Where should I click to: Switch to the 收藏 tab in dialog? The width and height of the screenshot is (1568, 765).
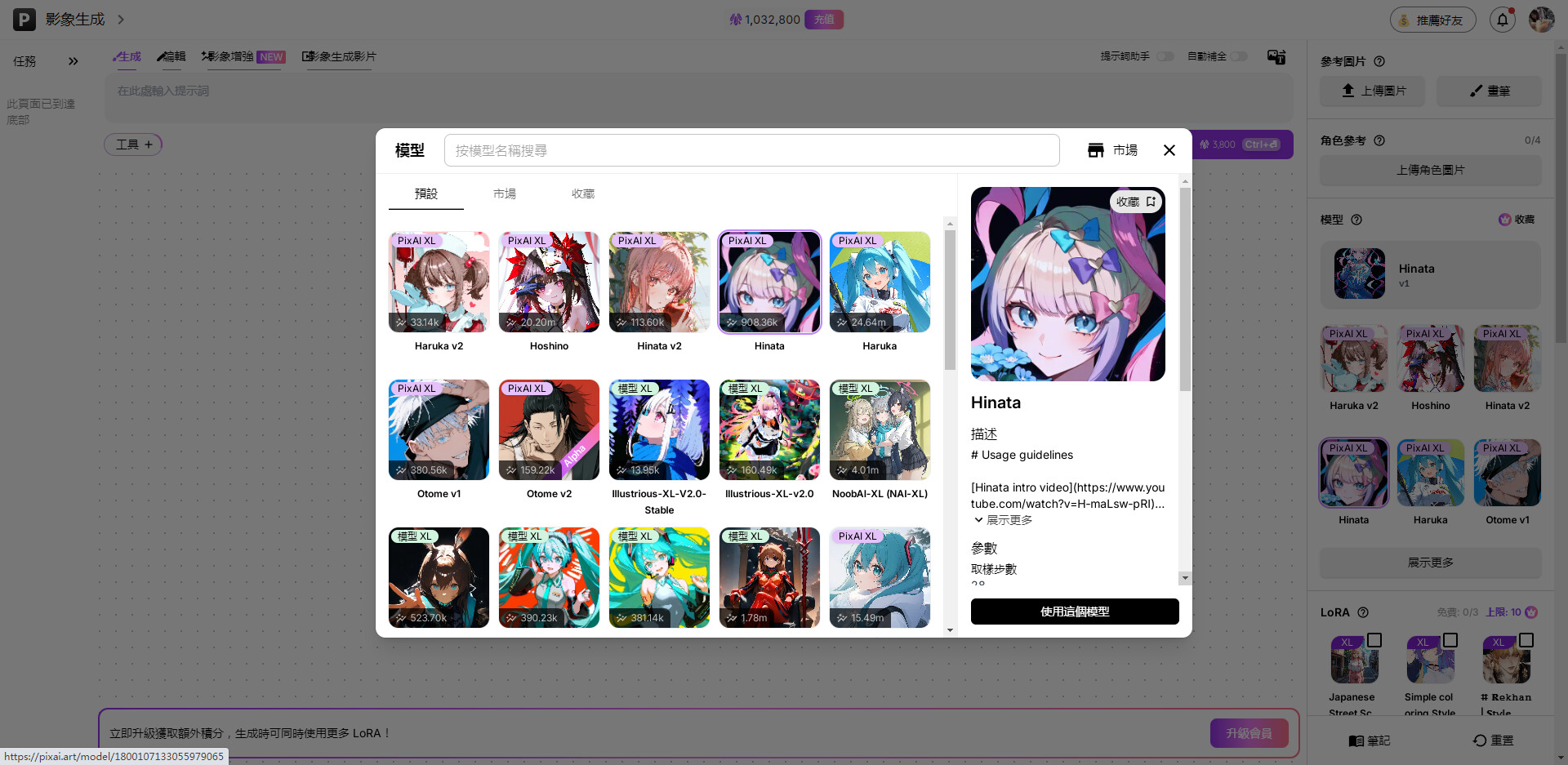point(583,194)
